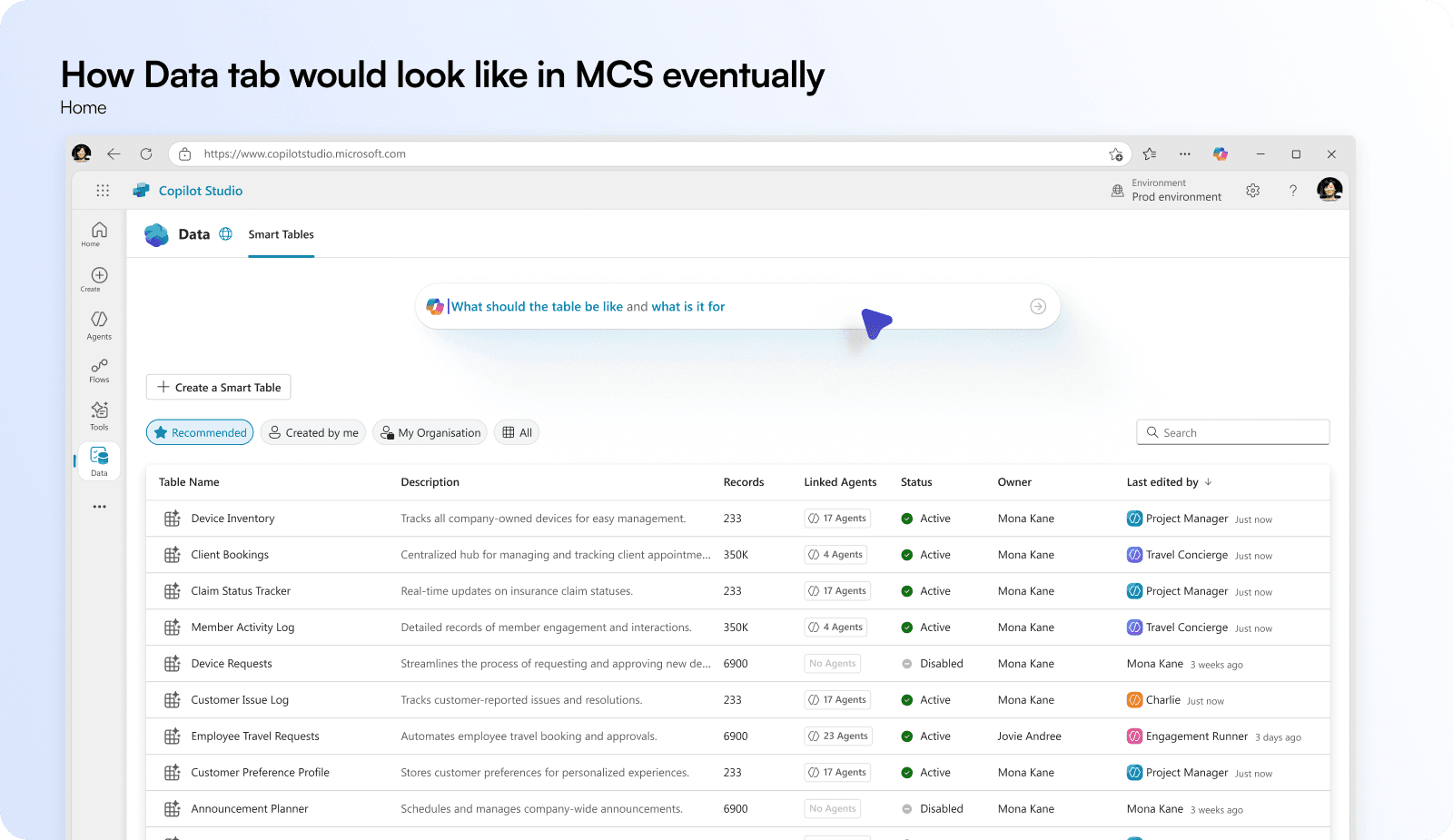Select the All tables filter
Viewport: 1453px width, 840px height.
(517, 432)
